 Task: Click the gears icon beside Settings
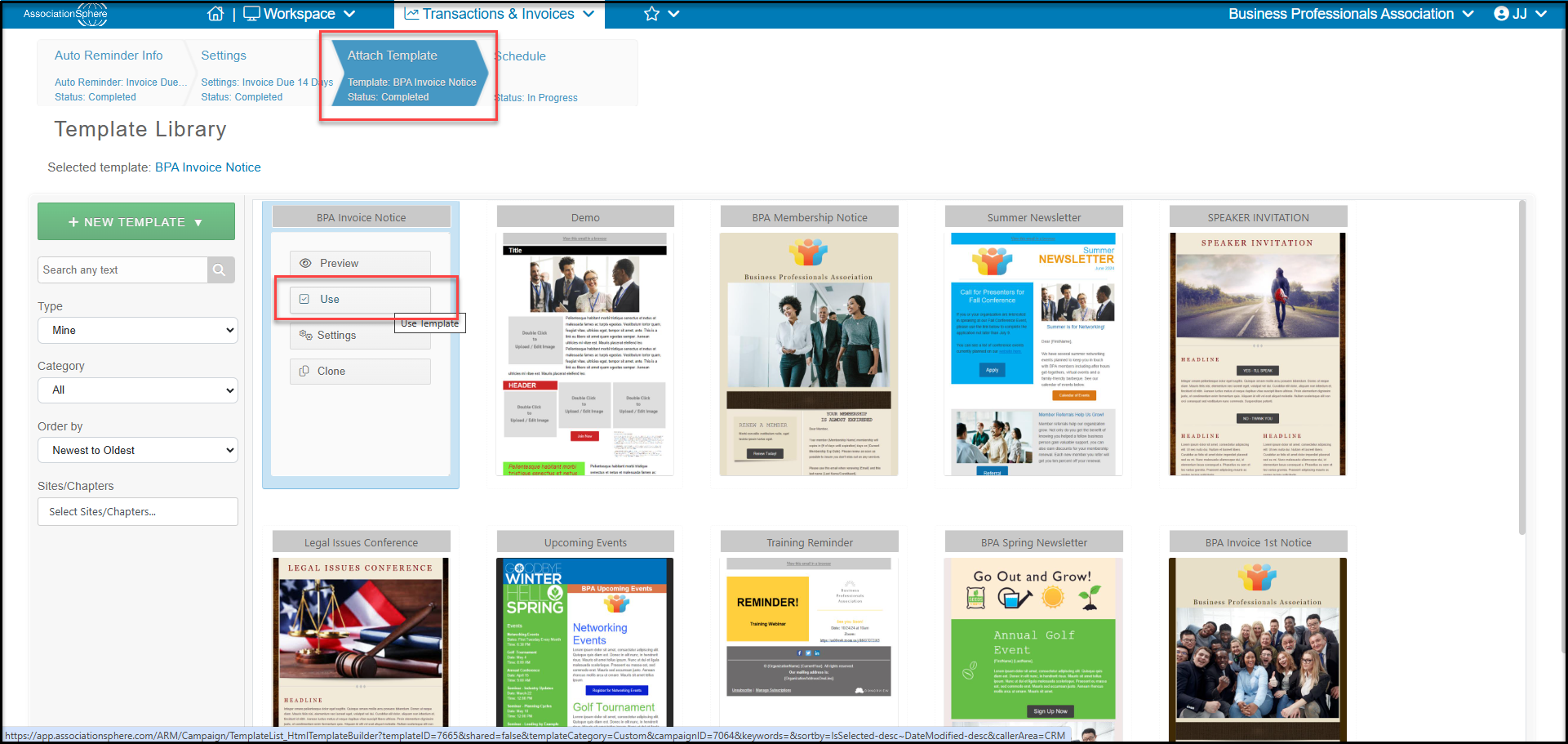pyautogui.click(x=306, y=335)
